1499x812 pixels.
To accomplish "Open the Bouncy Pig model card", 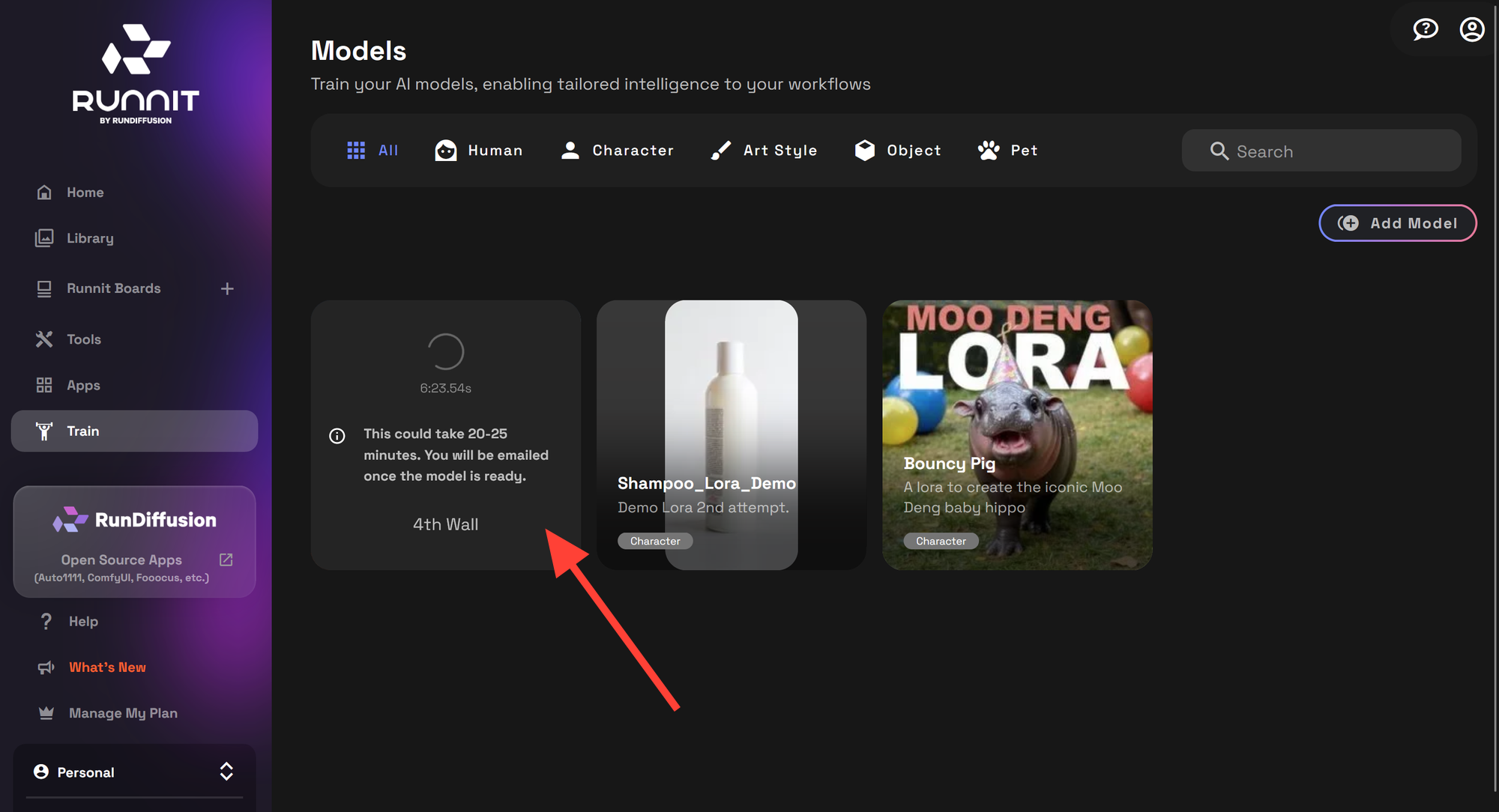I will pyautogui.click(x=1017, y=433).
